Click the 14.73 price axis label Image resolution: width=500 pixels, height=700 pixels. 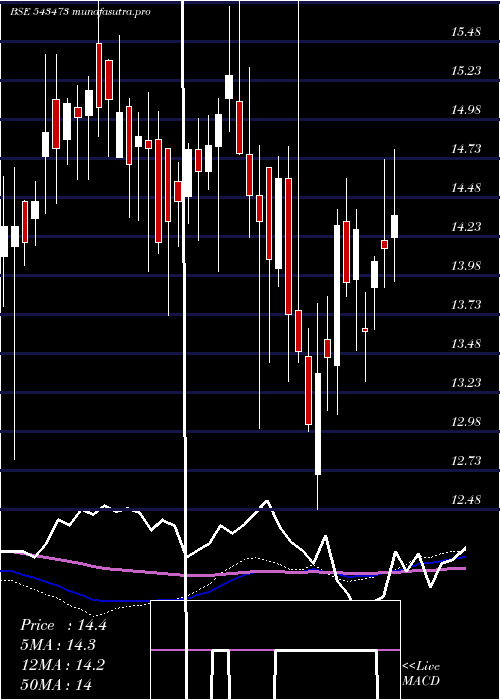pos(466,149)
